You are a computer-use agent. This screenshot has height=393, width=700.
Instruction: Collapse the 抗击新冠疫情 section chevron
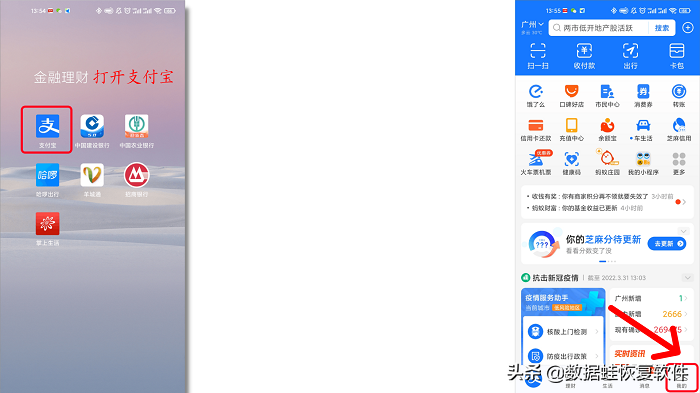point(688,278)
